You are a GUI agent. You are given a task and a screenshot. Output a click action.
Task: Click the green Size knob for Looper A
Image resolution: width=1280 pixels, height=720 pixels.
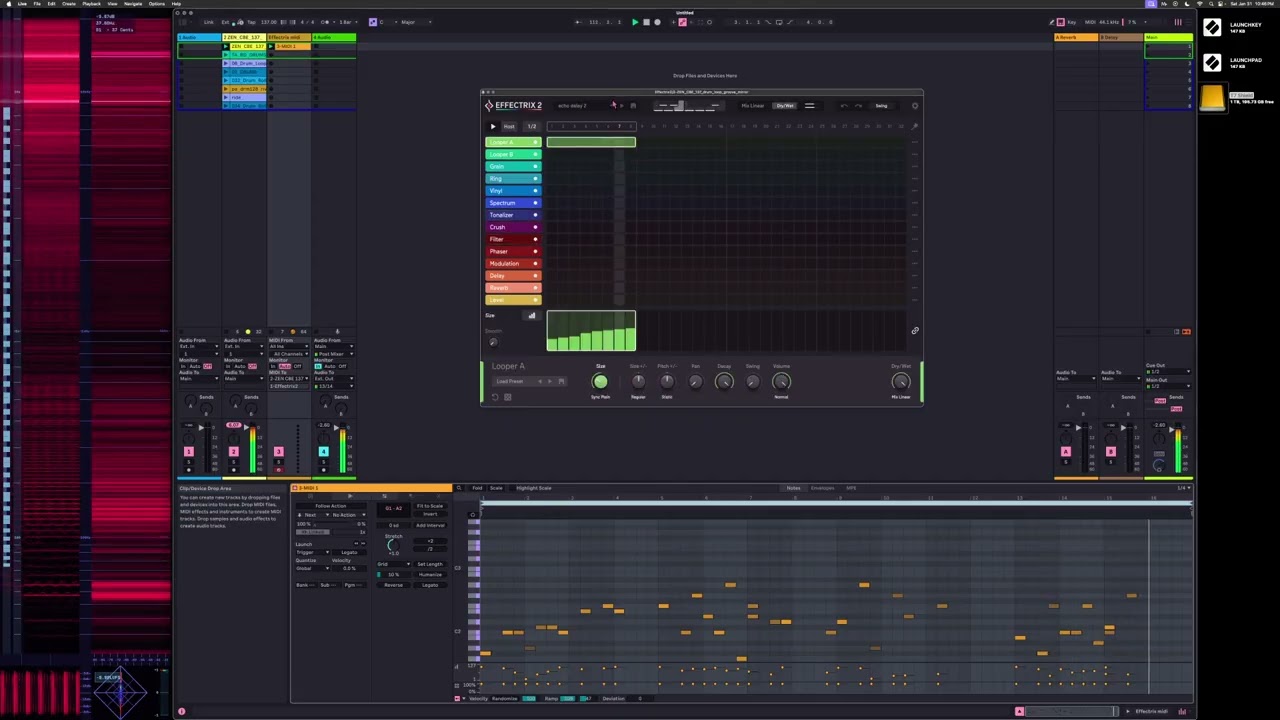600,382
